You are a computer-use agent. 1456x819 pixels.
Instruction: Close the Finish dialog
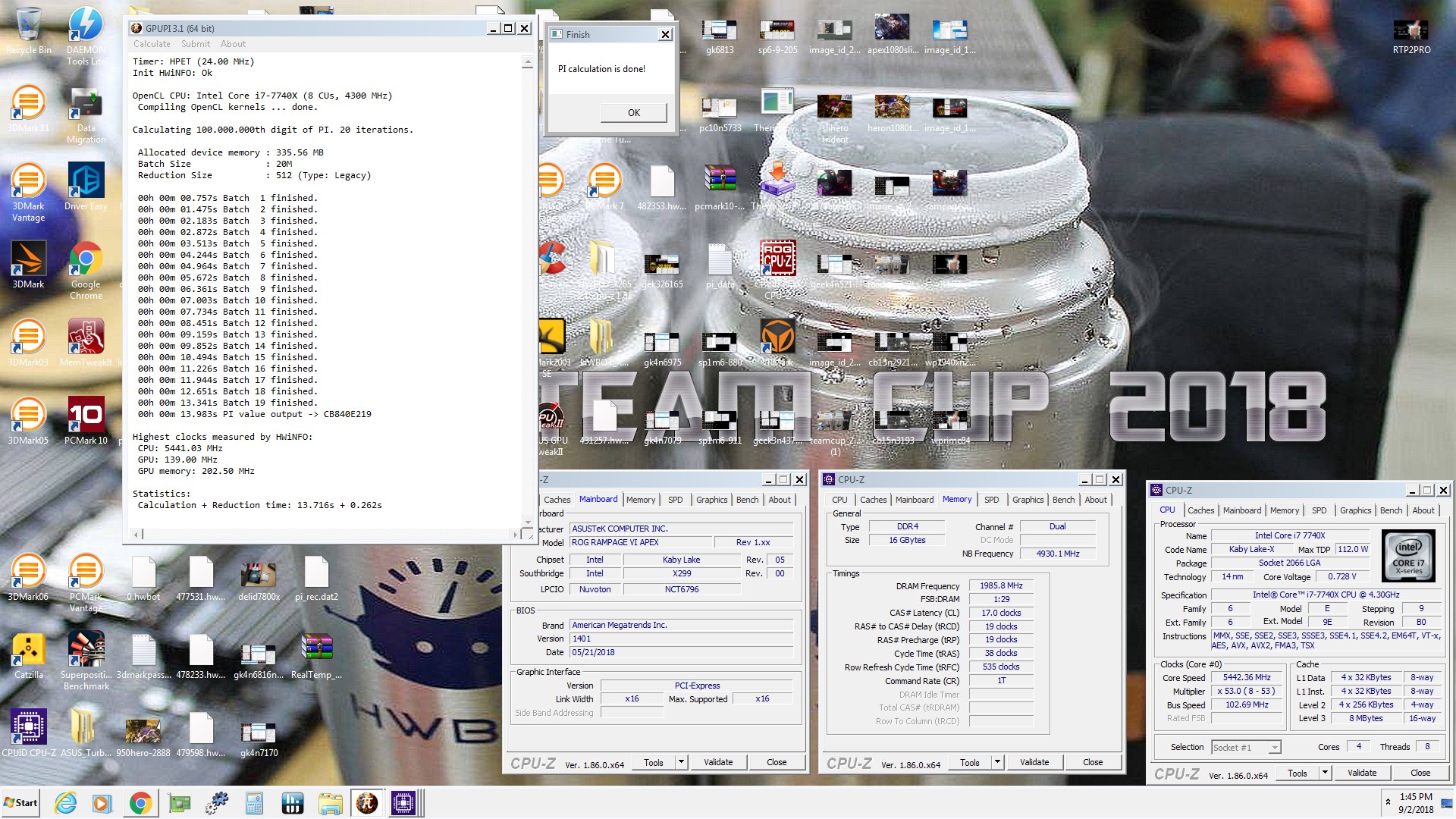[665, 35]
